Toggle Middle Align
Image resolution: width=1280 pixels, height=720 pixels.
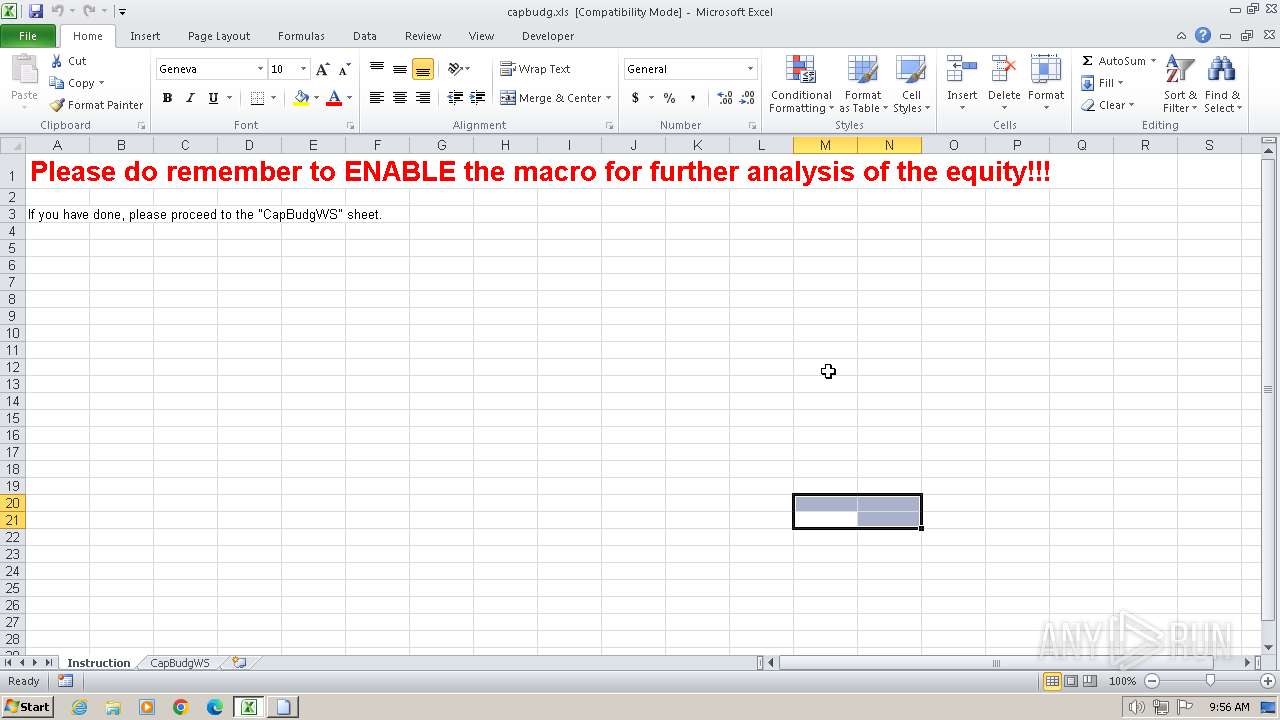click(400, 69)
